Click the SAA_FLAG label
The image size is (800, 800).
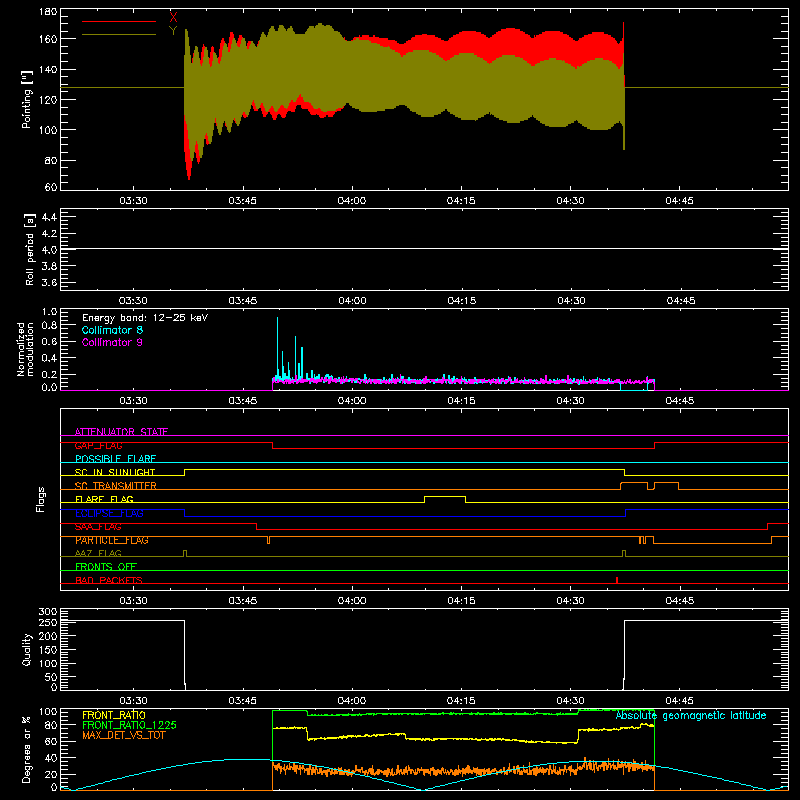[x=98, y=527]
